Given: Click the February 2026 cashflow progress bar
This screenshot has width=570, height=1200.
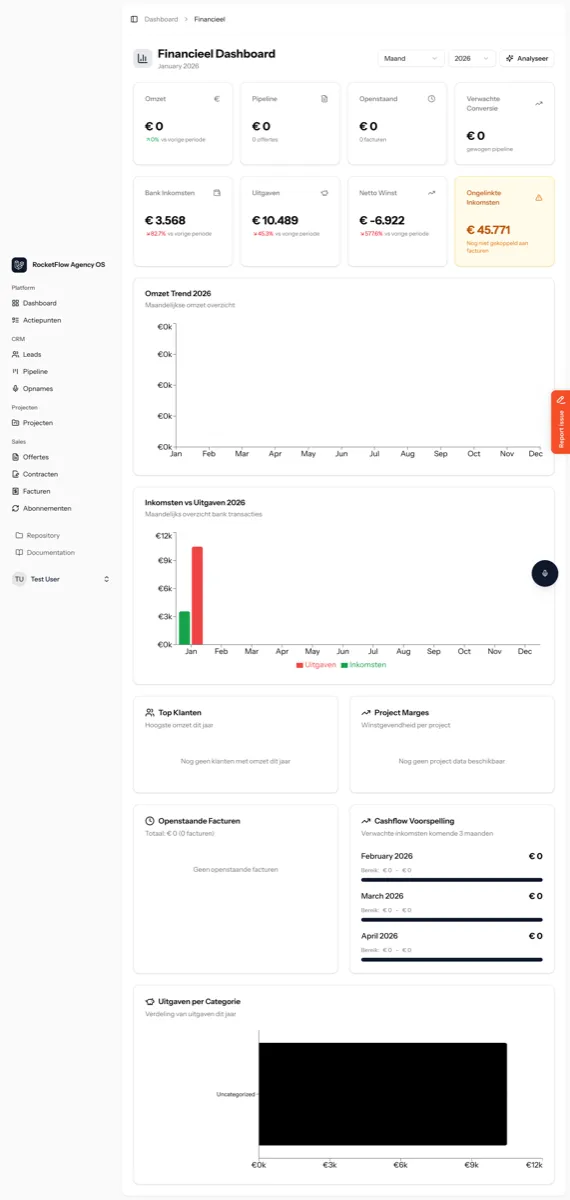Looking at the screenshot, I should 452,880.
